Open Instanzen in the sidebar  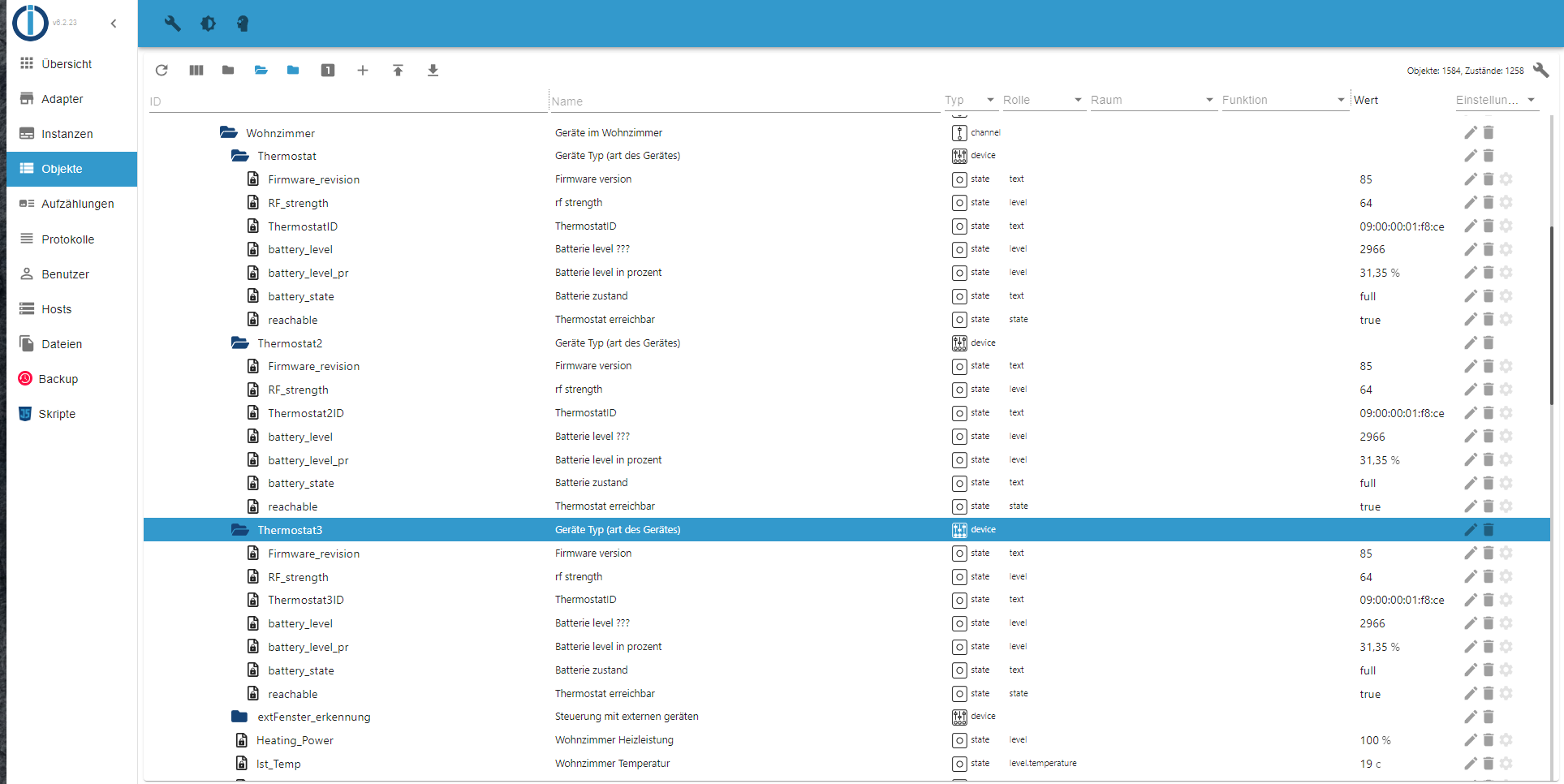pyautogui.click(x=71, y=134)
